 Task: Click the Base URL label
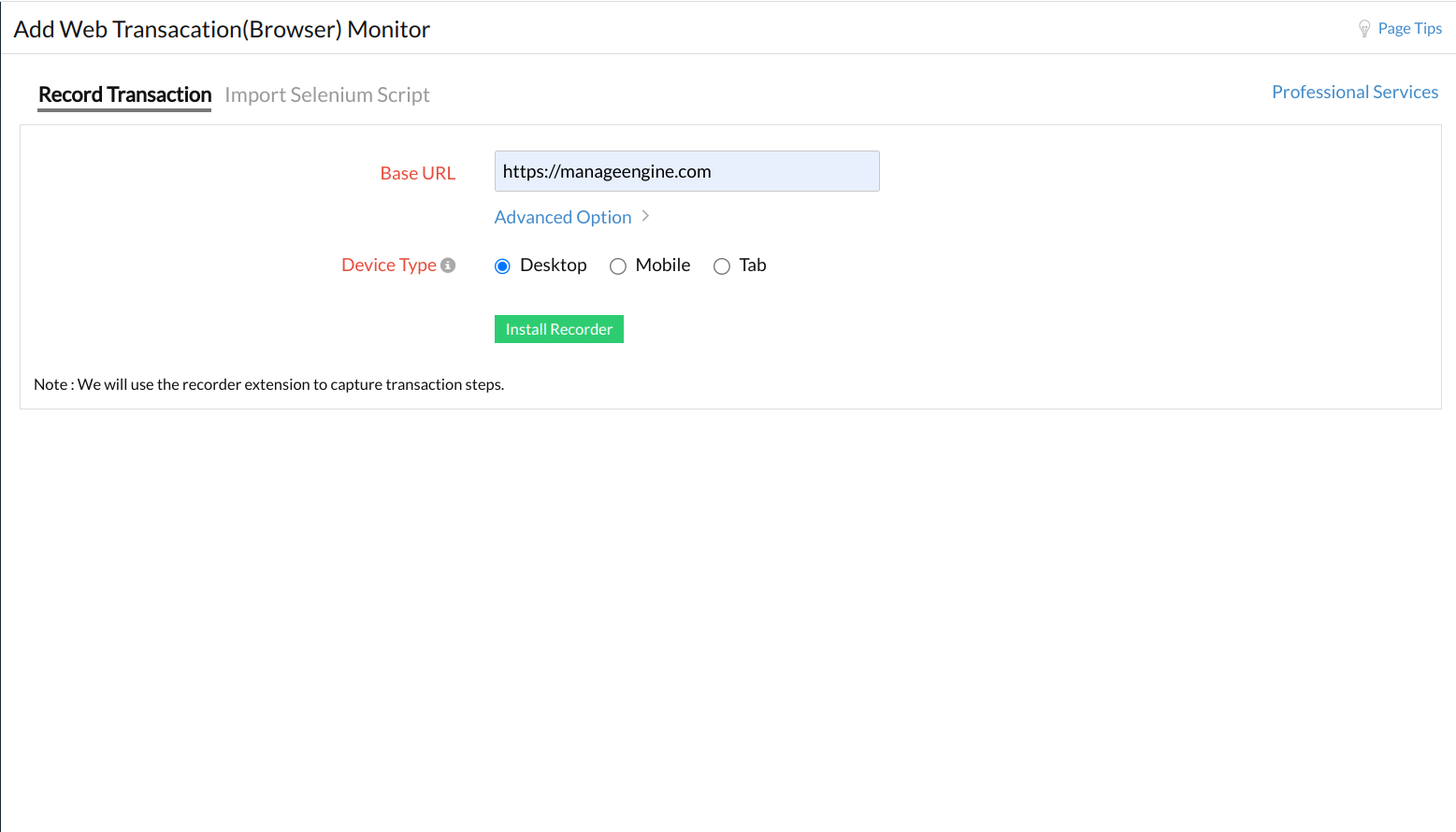tap(417, 173)
